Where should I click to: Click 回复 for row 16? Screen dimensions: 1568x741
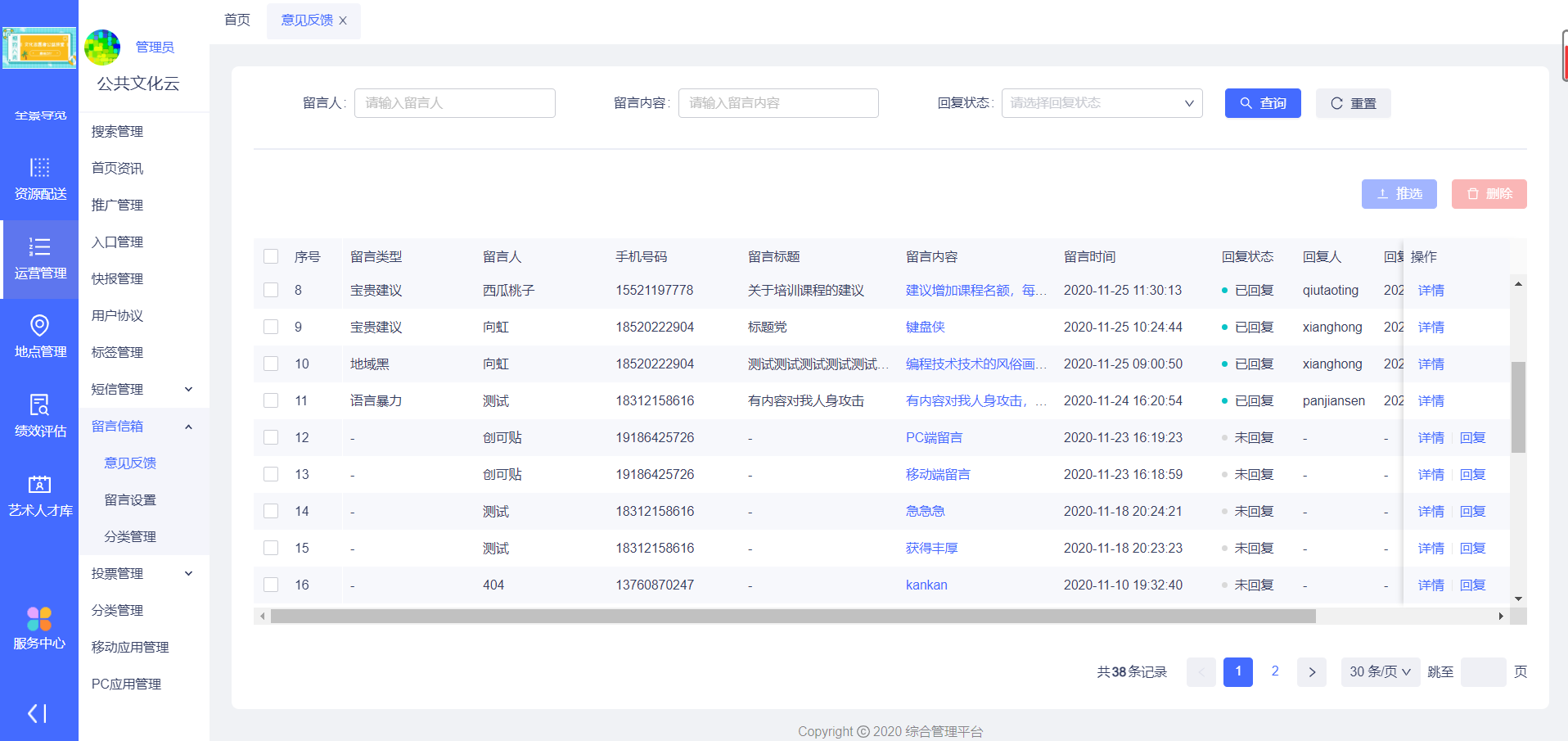[1472, 585]
